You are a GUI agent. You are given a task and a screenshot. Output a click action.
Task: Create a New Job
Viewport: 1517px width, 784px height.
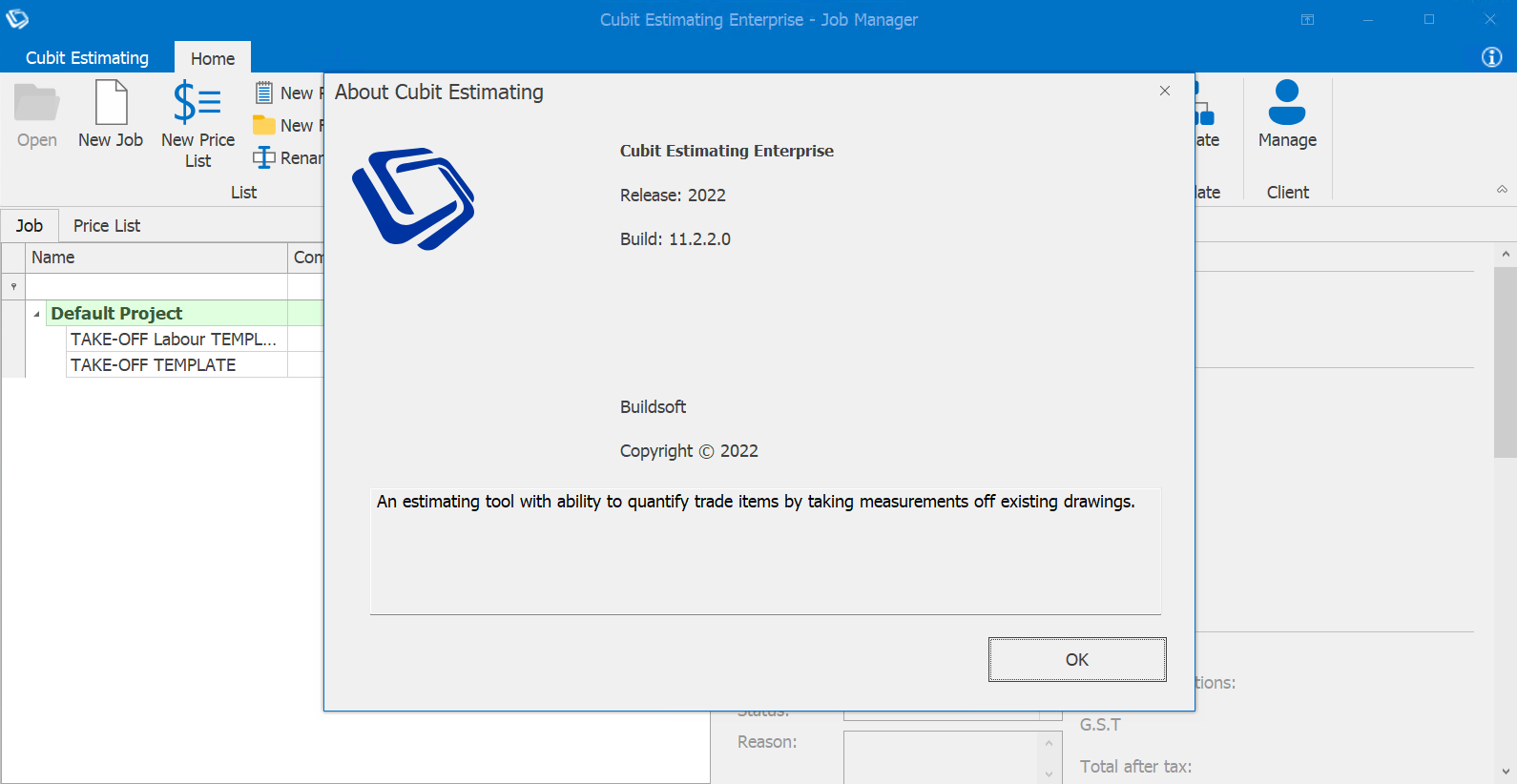pyautogui.click(x=111, y=115)
